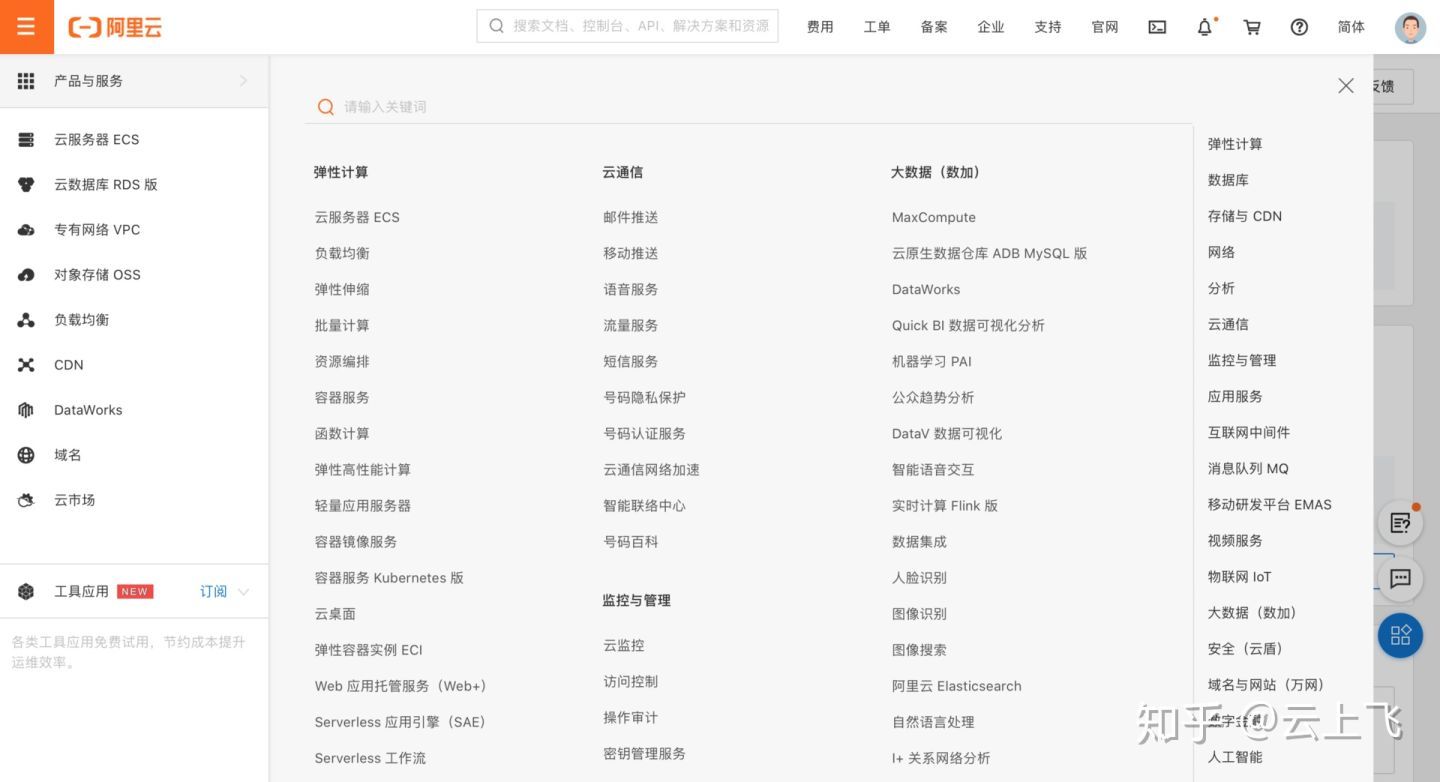Image resolution: width=1440 pixels, height=782 pixels.
Task: Open 机器学习 PAI
Action: point(932,361)
